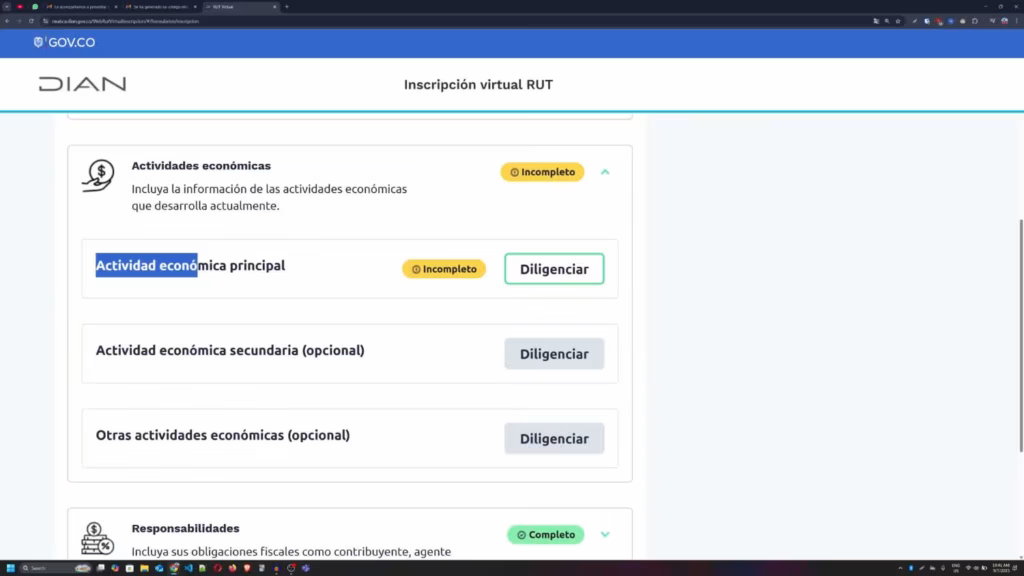Open Brave browser from the taskbar
Viewport: 1024px width, 576px height.
pyautogui.click(x=247, y=568)
